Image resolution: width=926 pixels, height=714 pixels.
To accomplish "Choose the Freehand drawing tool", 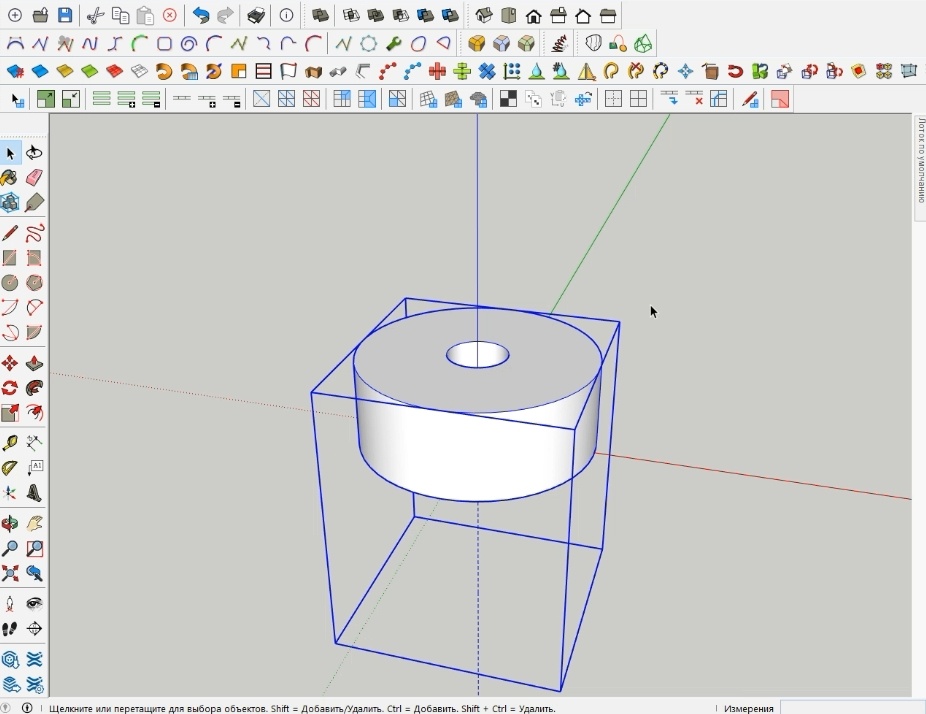I will (x=34, y=233).
